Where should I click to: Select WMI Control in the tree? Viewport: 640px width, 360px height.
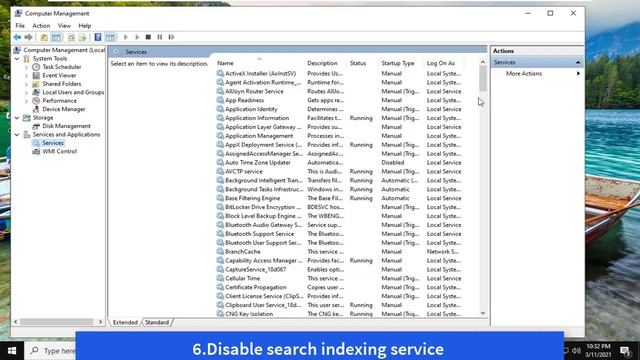[59, 151]
